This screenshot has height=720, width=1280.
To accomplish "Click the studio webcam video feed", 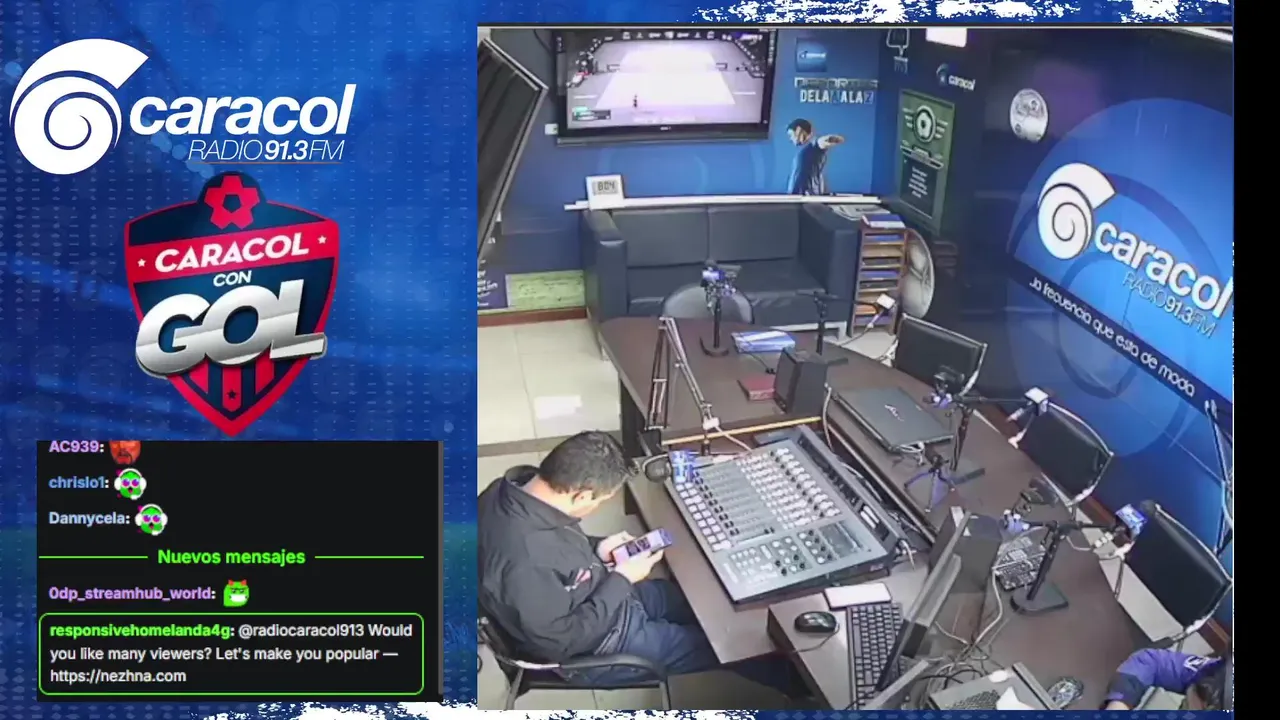I will (x=855, y=368).
